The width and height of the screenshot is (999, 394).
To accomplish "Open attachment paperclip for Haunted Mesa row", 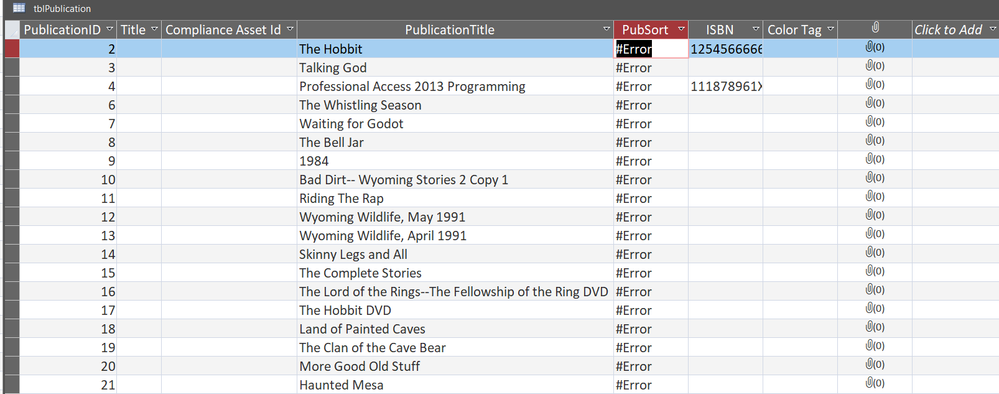I will coord(875,384).
